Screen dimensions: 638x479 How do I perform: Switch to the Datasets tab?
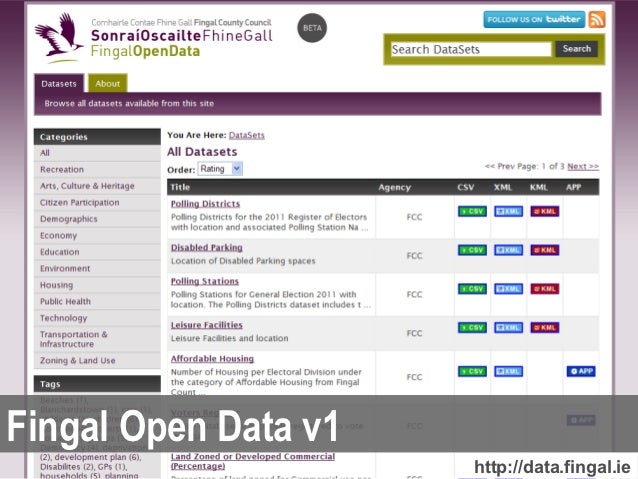[x=59, y=83]
